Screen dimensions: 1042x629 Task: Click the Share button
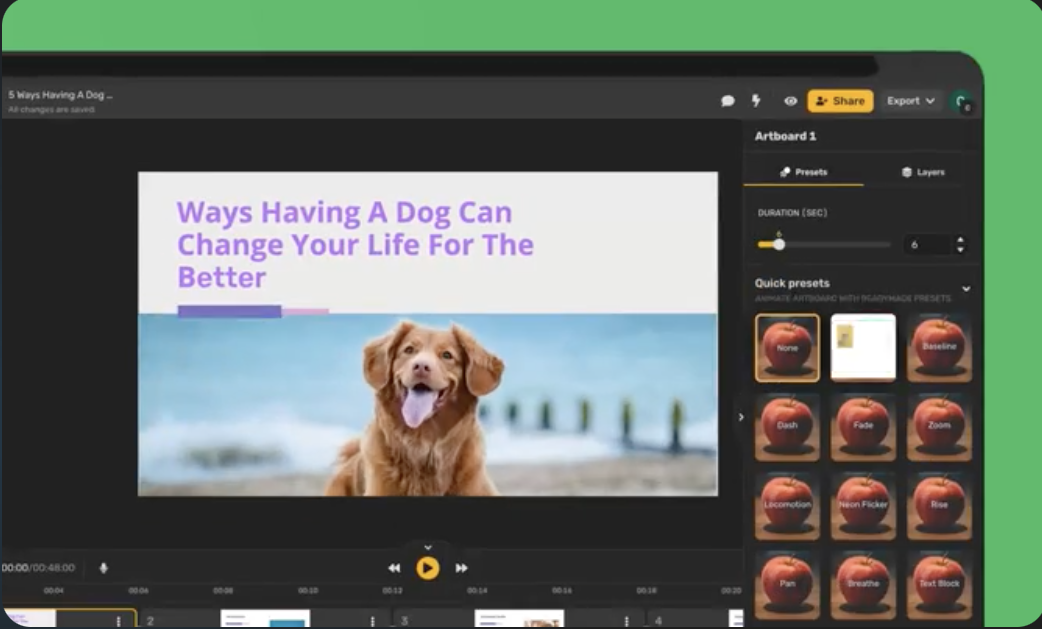coord(840,101)
